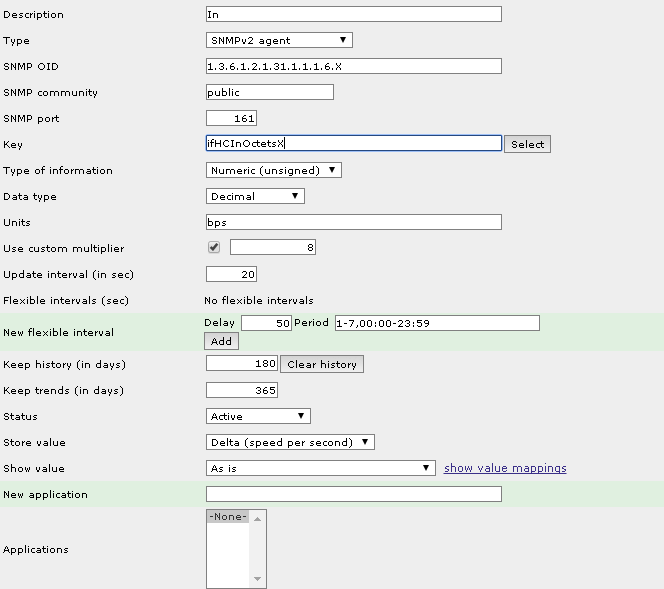Screen dimensions: 664x589
Task: Focus the SNMP OID input field
Action: point(353,67)
